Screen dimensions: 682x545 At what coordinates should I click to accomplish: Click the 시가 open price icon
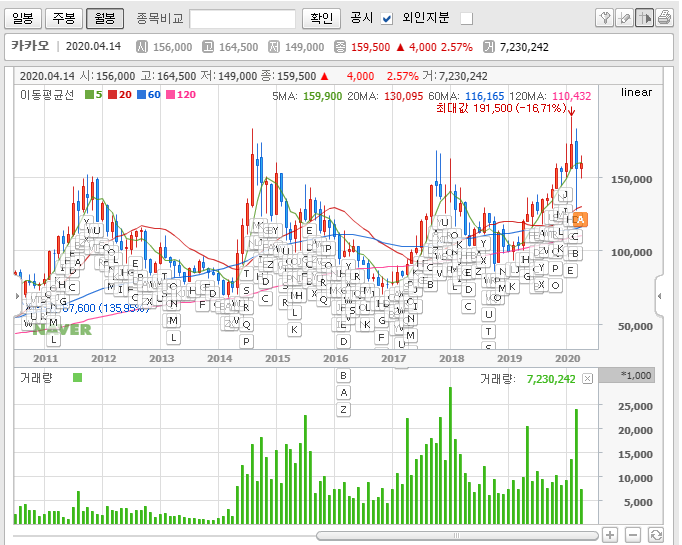click(x=142, y=47)
